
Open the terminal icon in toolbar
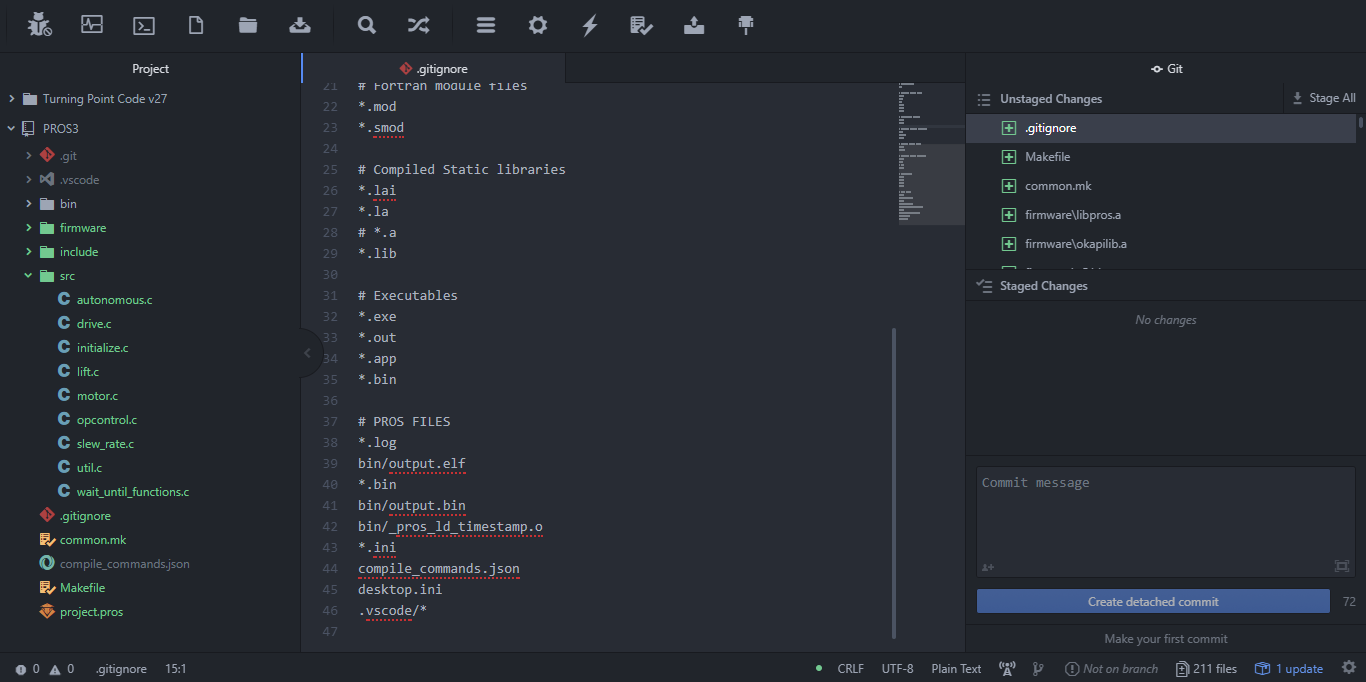tap(144, 25)
